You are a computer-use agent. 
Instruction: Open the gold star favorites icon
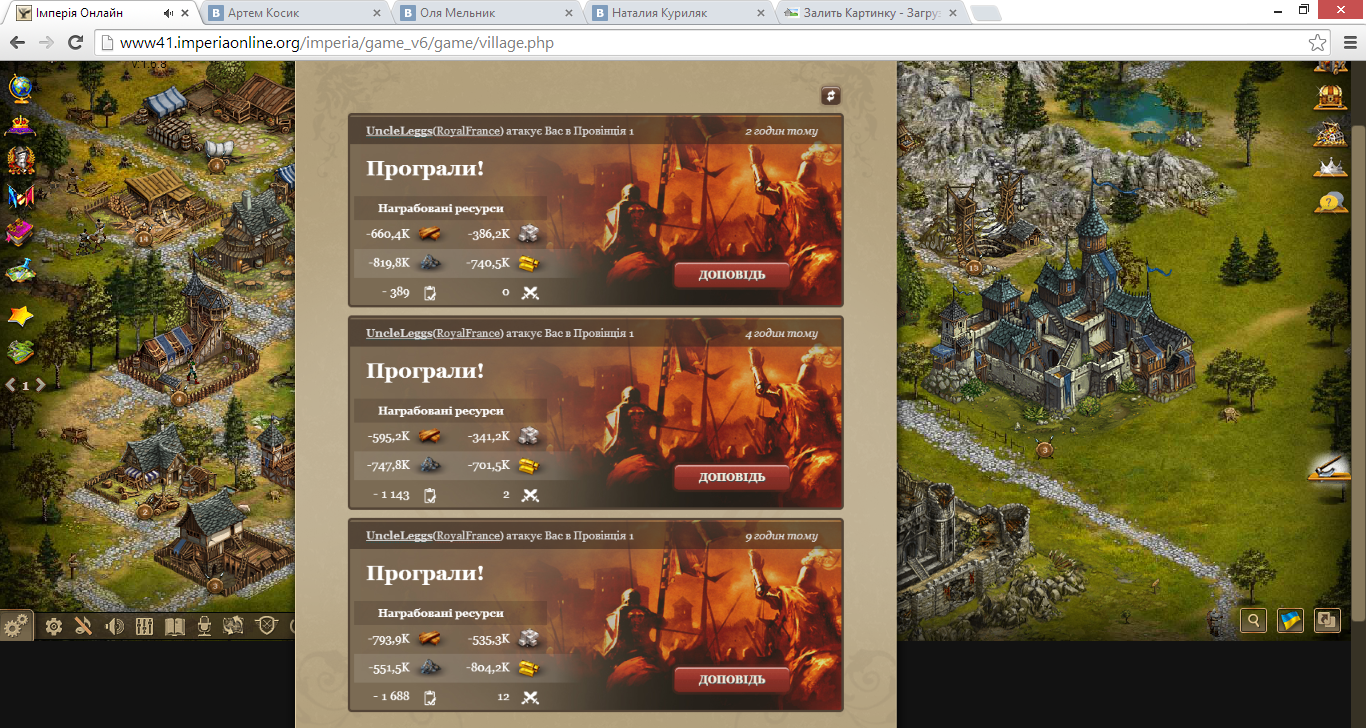[x=20, y=316]
